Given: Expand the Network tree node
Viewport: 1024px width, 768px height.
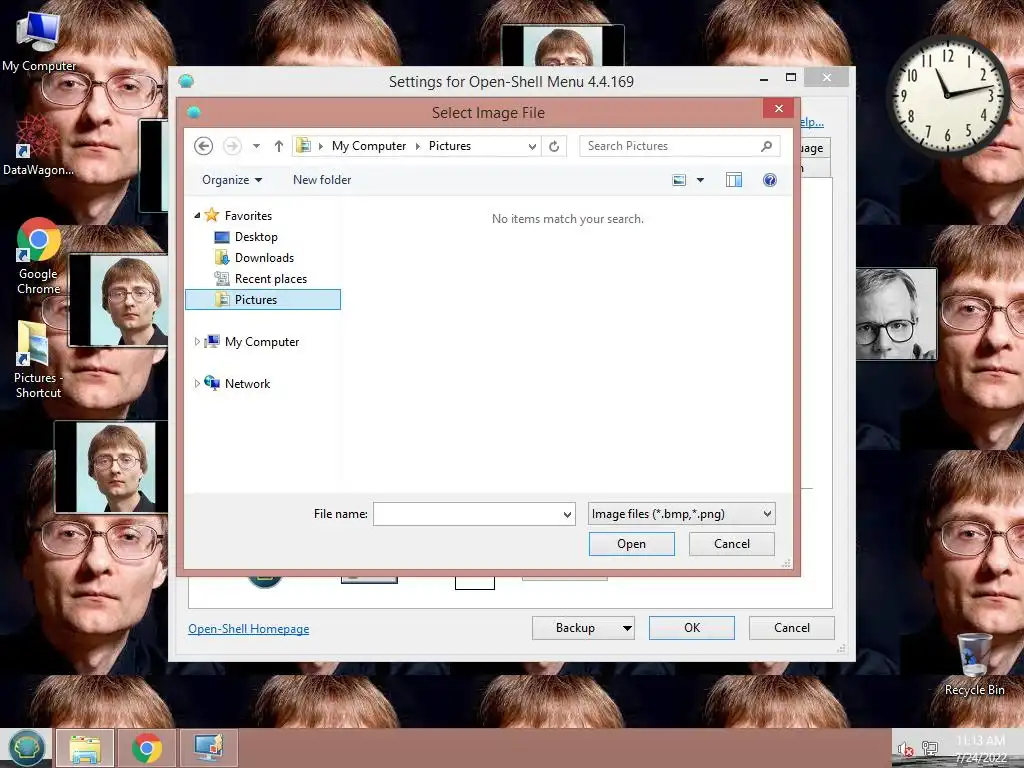Looking at the screenshot, I should (197, 383).
